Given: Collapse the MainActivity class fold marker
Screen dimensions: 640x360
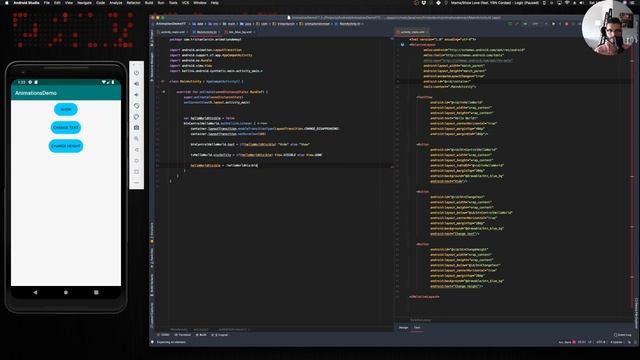Looking at the screenshot, I should [x=162, y=82].
